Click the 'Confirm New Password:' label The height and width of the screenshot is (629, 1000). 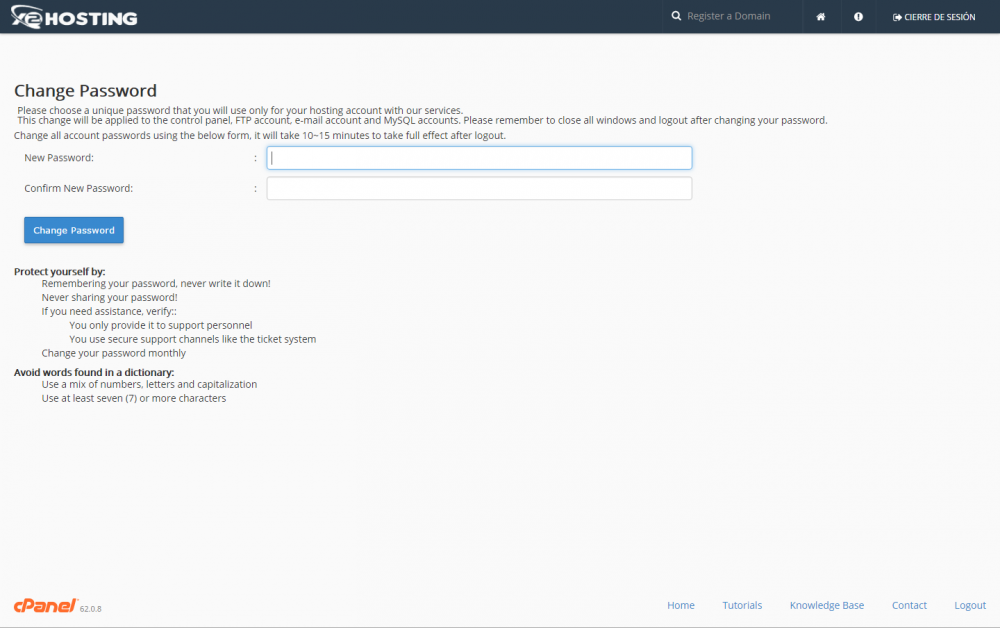click(78, 188)
